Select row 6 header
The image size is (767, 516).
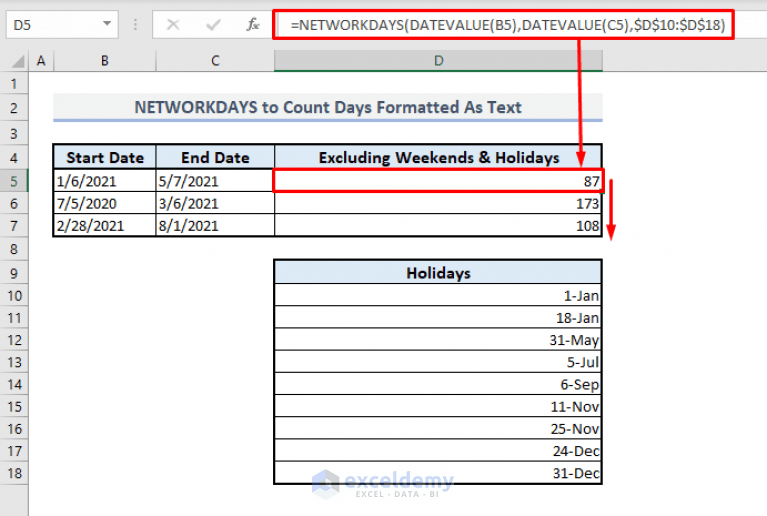click(x=14, y=203)
